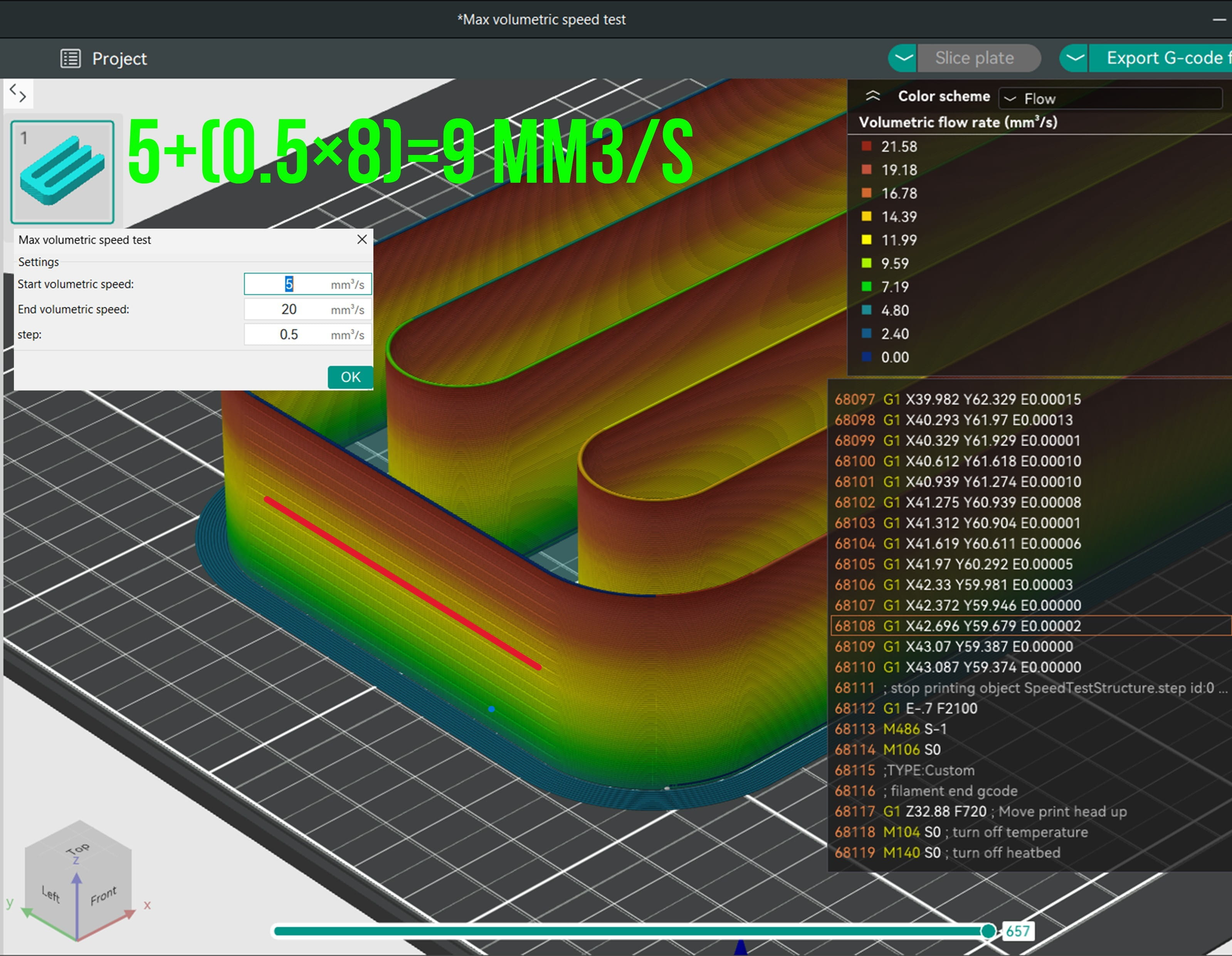Toggle the 21.58 flow rate color swatch

(x=866, y=147)
